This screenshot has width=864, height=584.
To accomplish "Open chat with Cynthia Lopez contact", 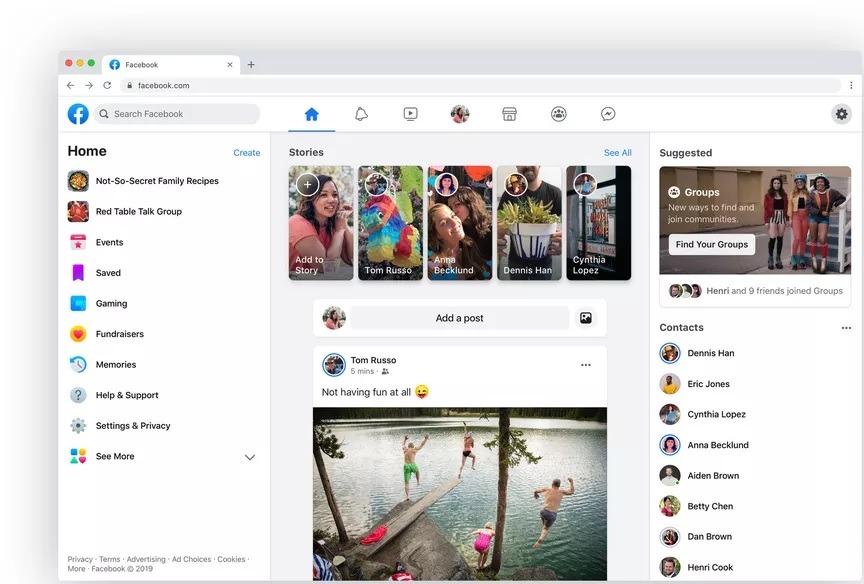I will coord(703,414).
